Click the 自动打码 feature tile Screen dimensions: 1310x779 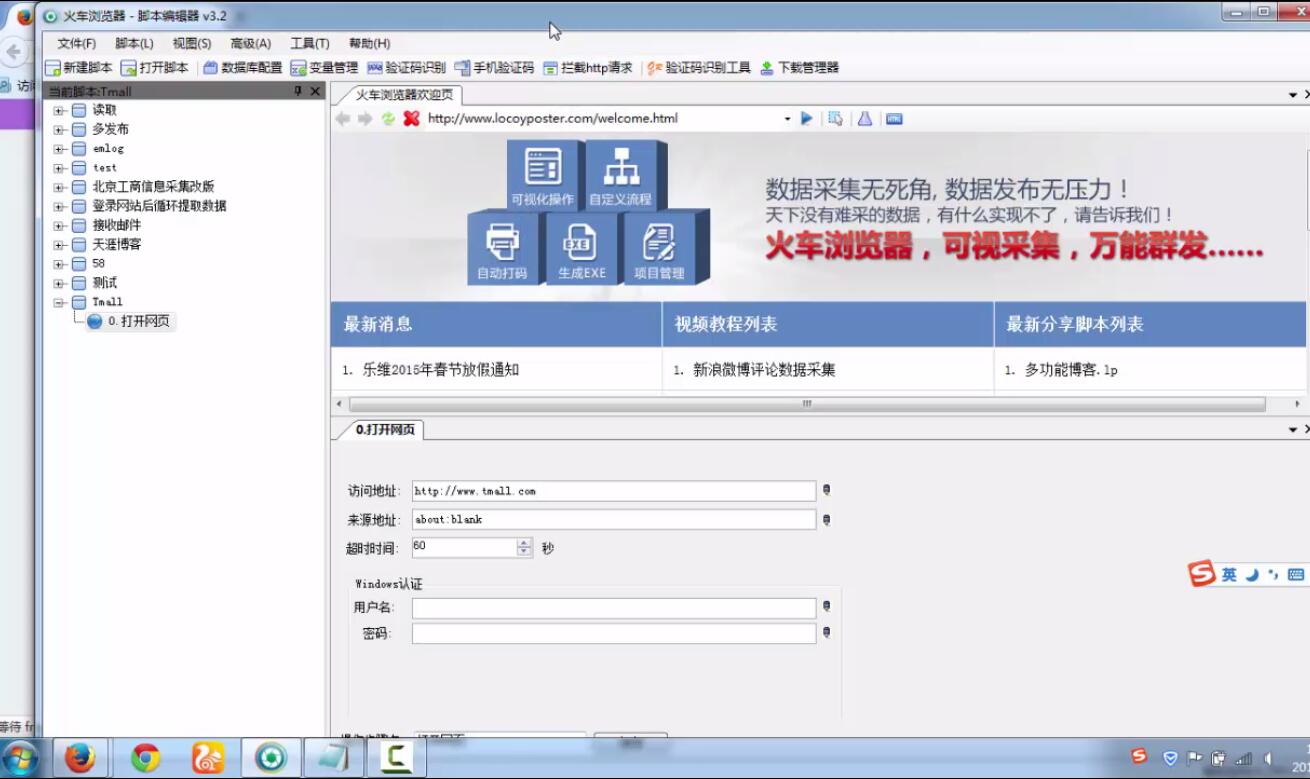(502, 249)
